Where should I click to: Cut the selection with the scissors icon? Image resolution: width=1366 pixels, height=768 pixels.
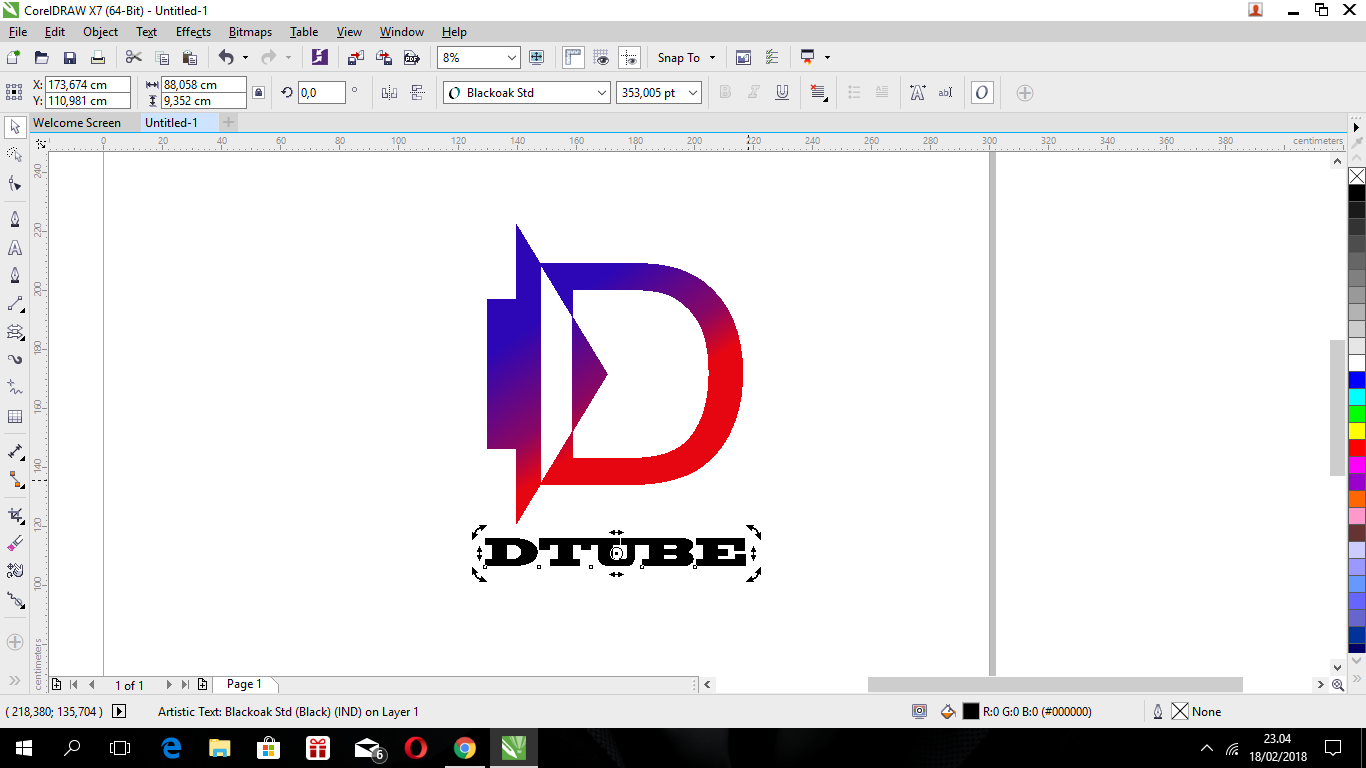point(134,58)
